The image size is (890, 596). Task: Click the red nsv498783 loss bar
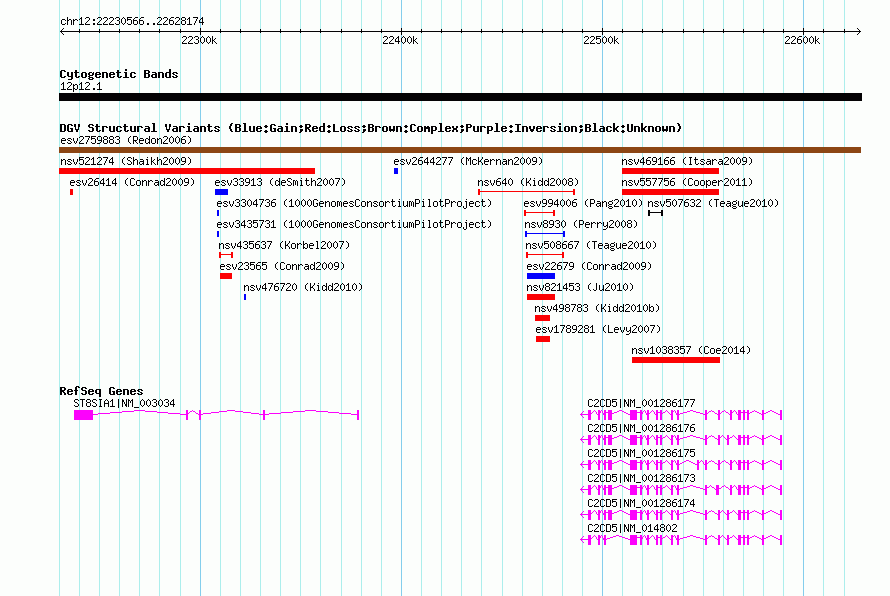pyautogui.click(x=543, y=318)
